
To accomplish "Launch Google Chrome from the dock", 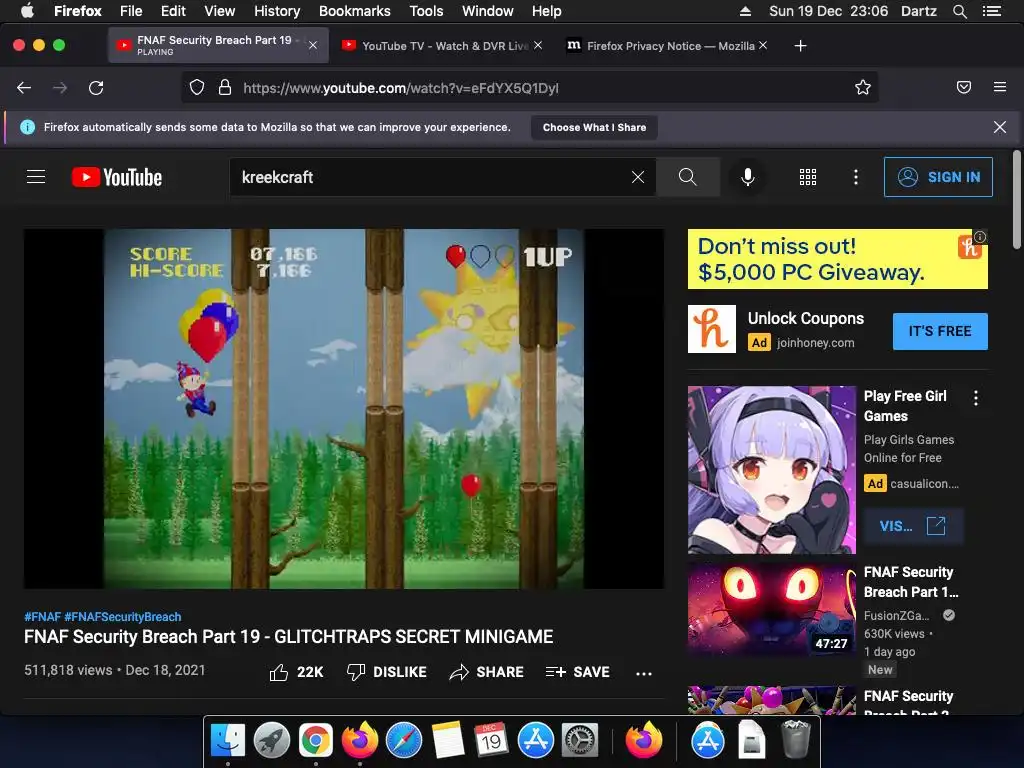I will [x=315, y=741].
